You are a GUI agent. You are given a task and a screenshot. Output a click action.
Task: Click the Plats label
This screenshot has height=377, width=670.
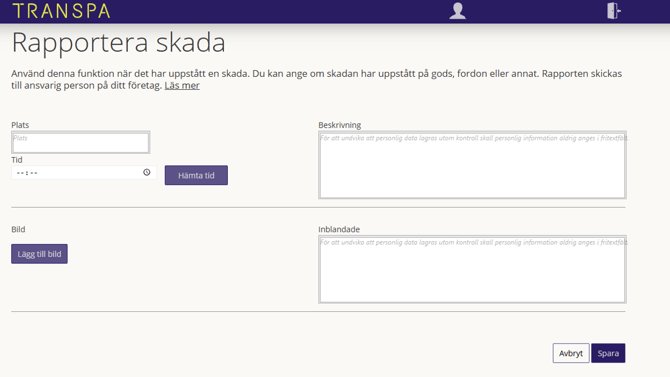20,125
